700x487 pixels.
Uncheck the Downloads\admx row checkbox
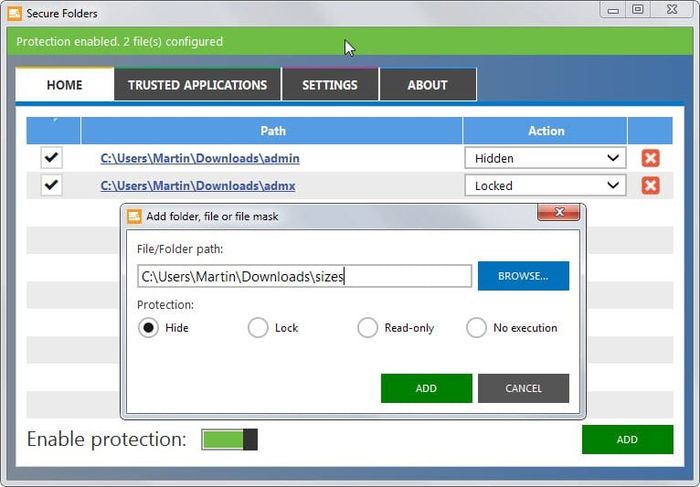51,185
